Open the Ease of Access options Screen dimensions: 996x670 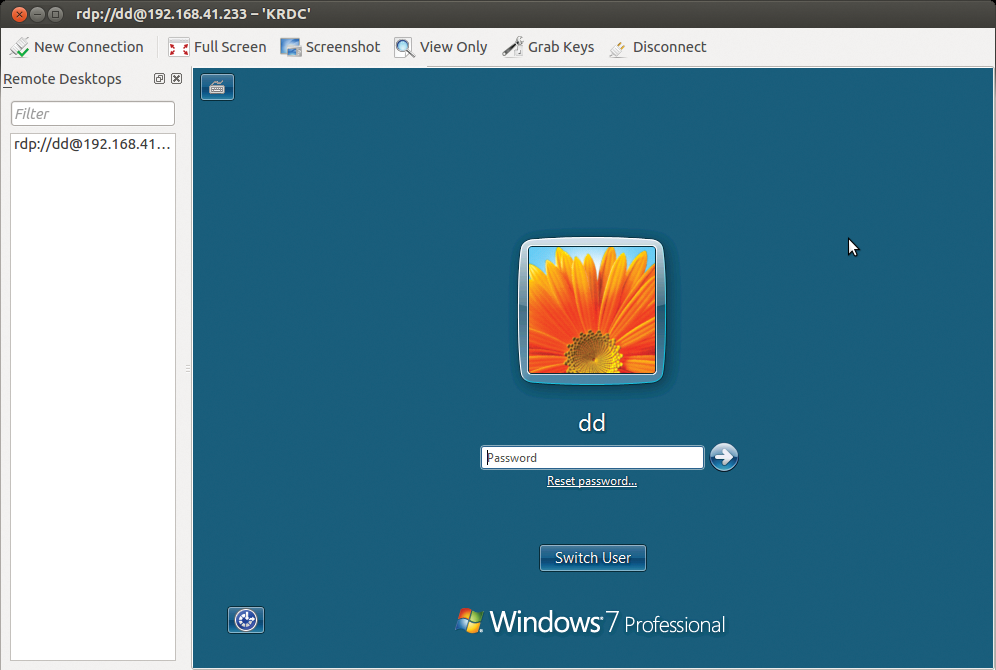tap(245, 619)
